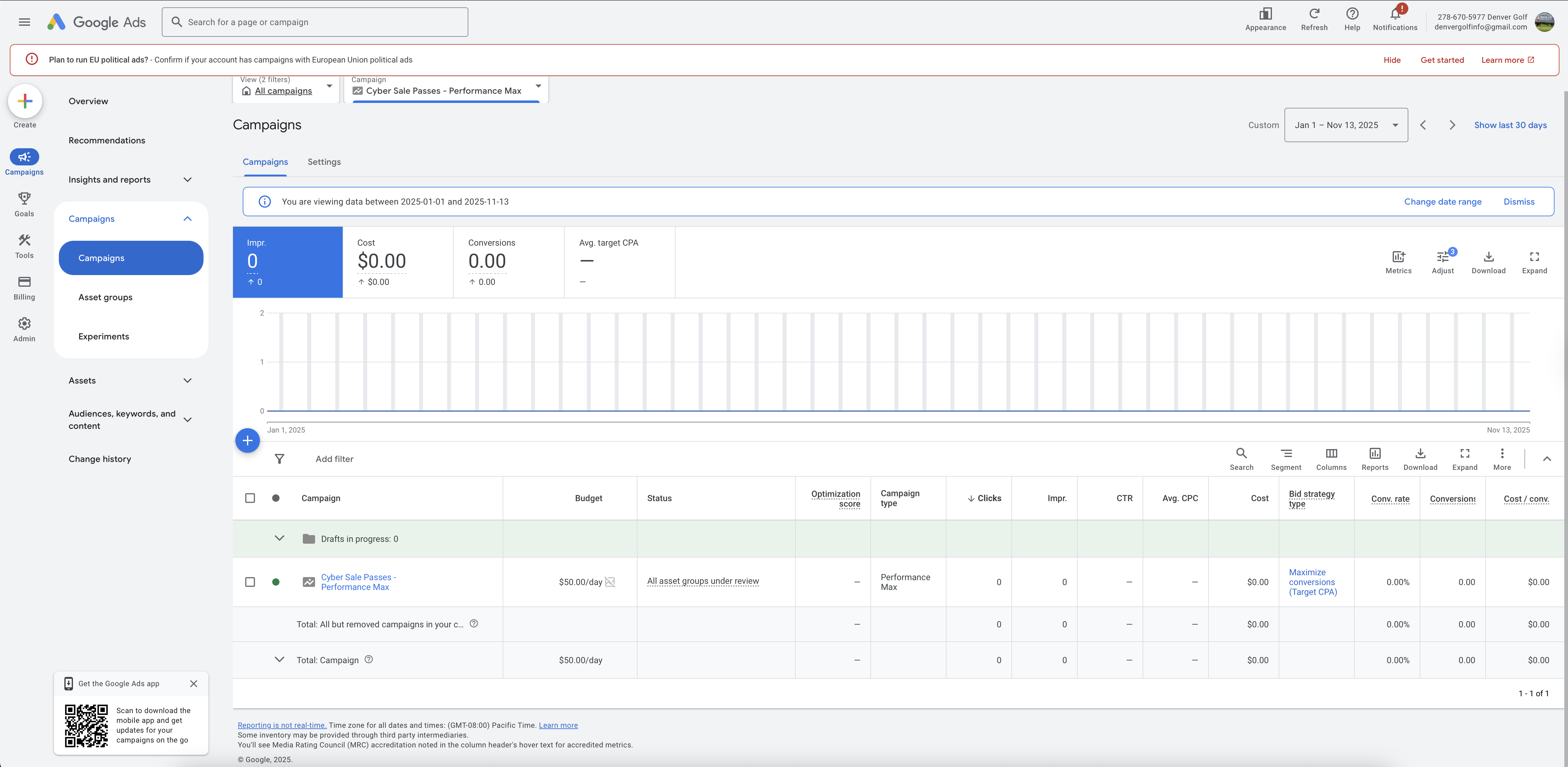Open Cyber Sale Passes campaign link
Viewport: 1568px width, 767px height.
pos(359,582)
